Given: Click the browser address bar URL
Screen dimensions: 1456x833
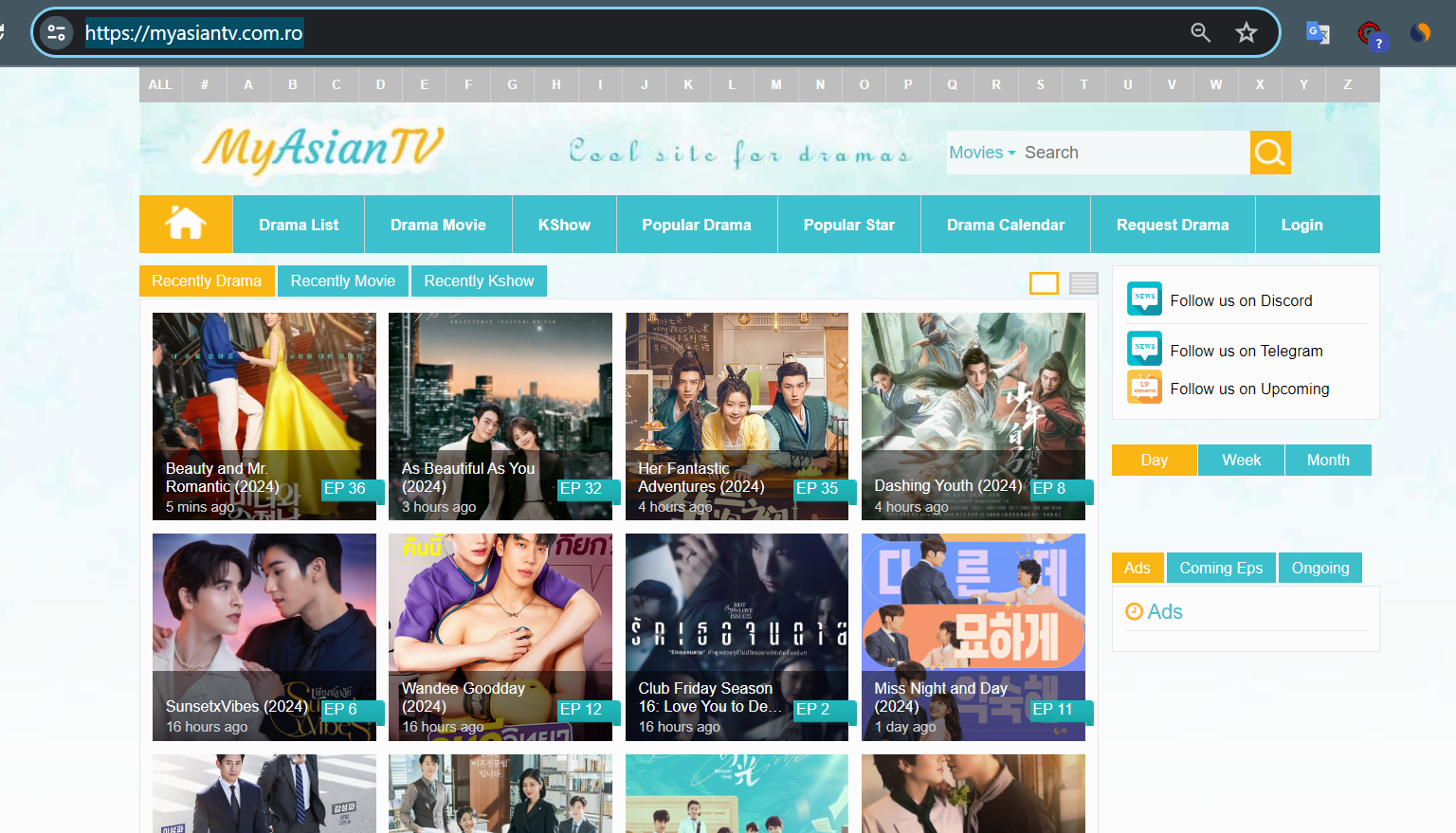Looking at the screenshot, I should coord(193,33).
